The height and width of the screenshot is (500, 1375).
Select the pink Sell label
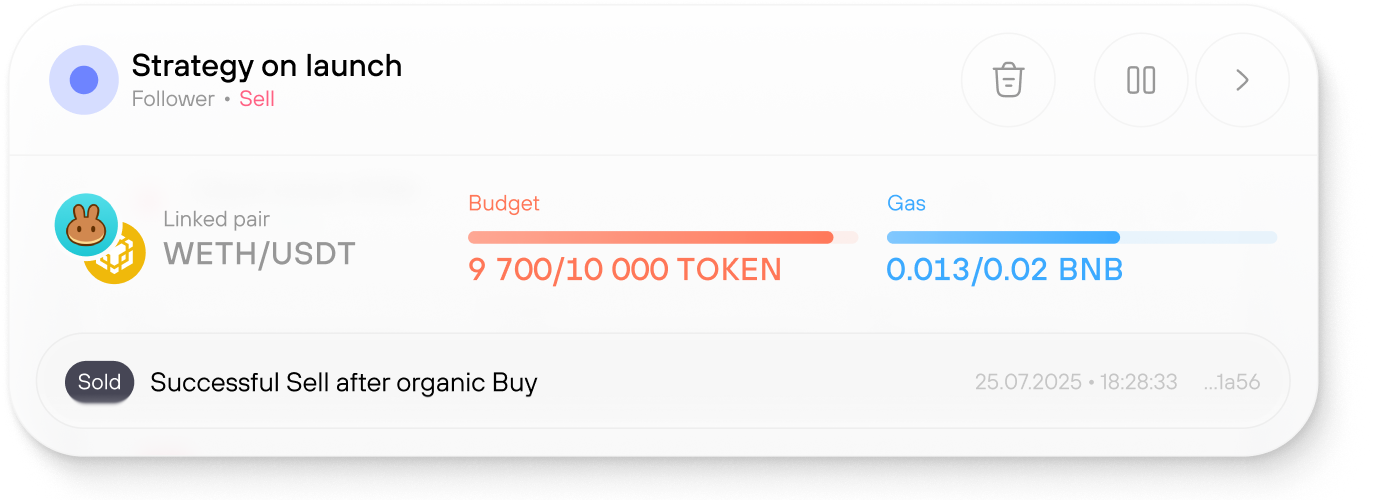[257, 99]
